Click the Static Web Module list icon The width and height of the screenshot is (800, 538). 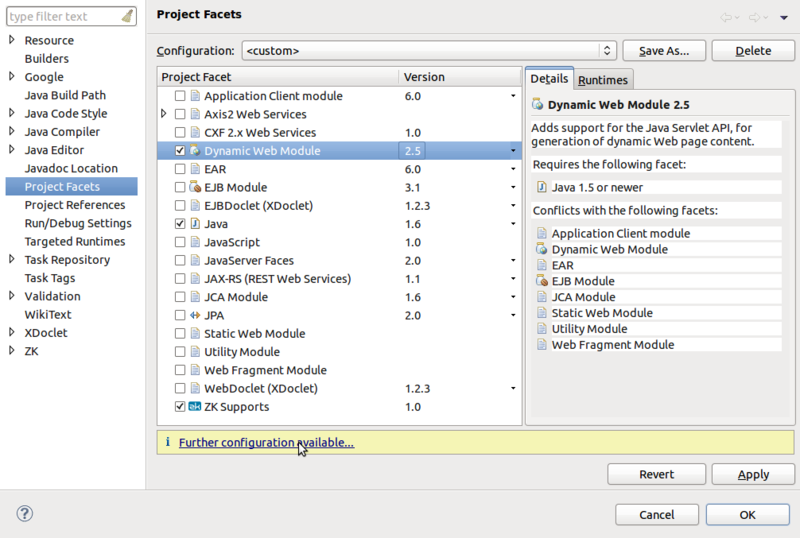click(195, 333)
